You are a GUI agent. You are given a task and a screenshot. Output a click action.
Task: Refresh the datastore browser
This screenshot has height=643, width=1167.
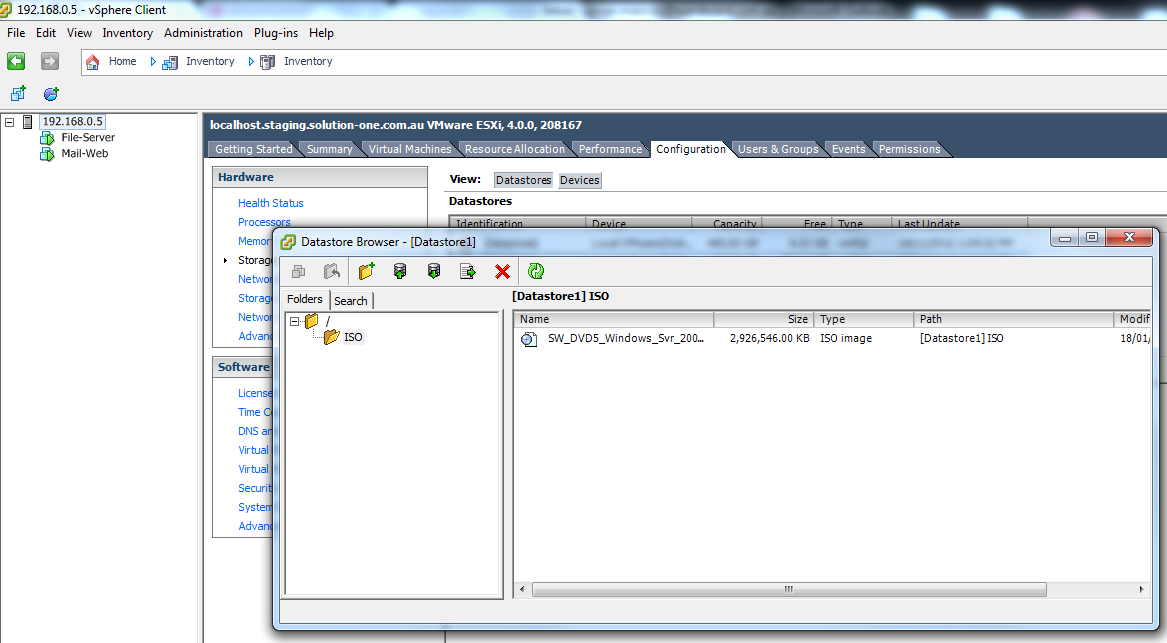(536, 271)
